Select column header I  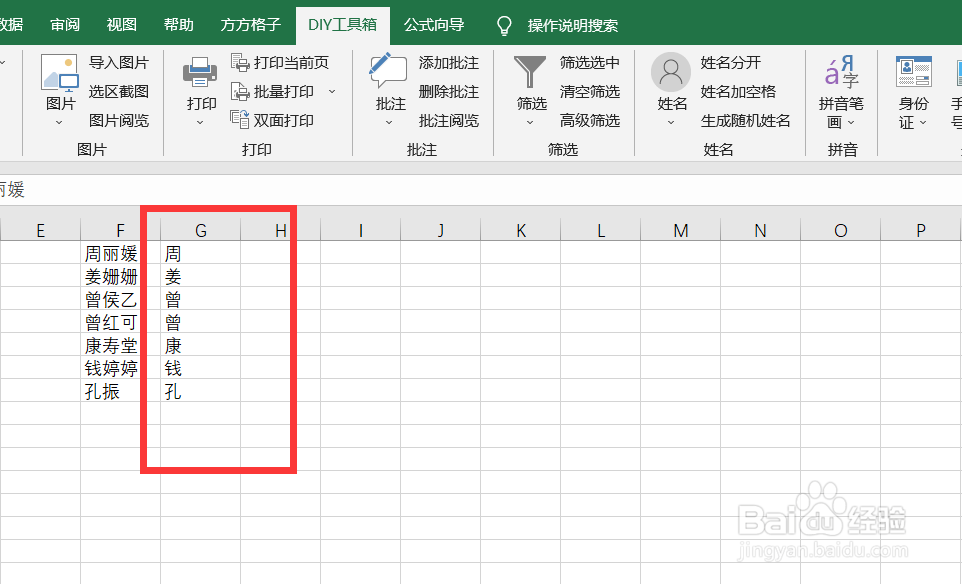361,230
